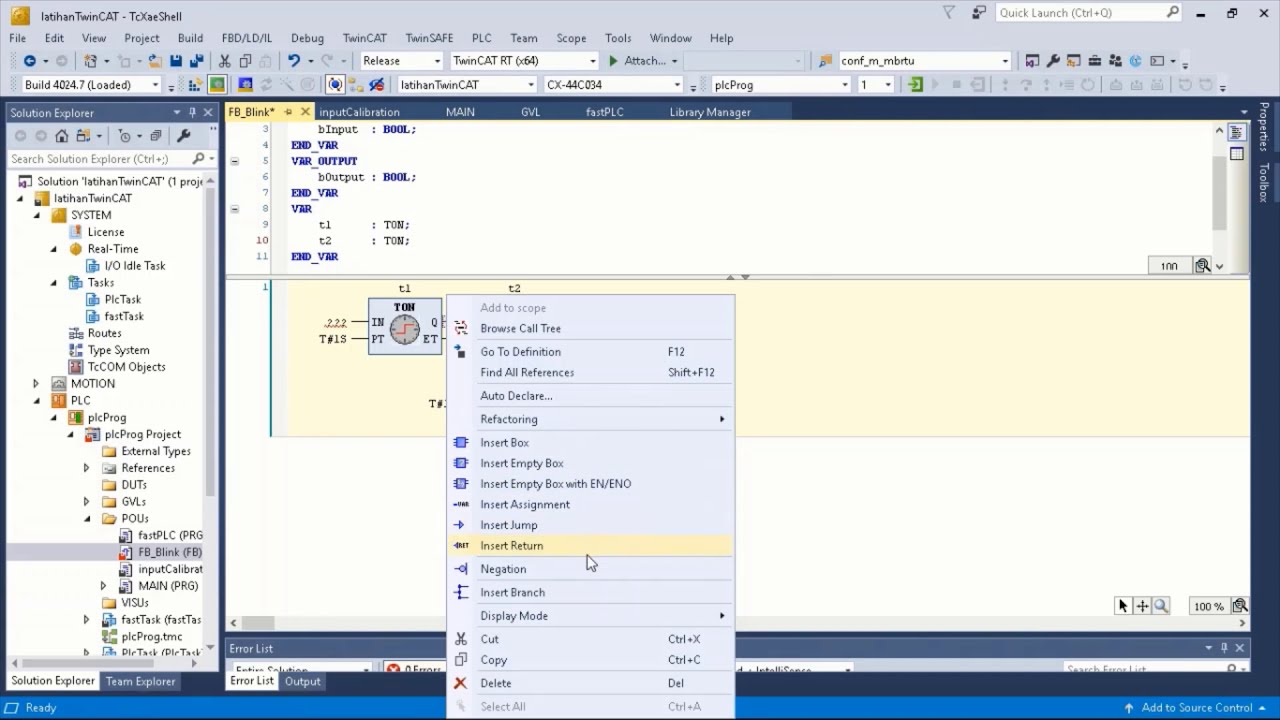Click Save All in the toolbar
The image size is (1280, 720).
[196, 61]
